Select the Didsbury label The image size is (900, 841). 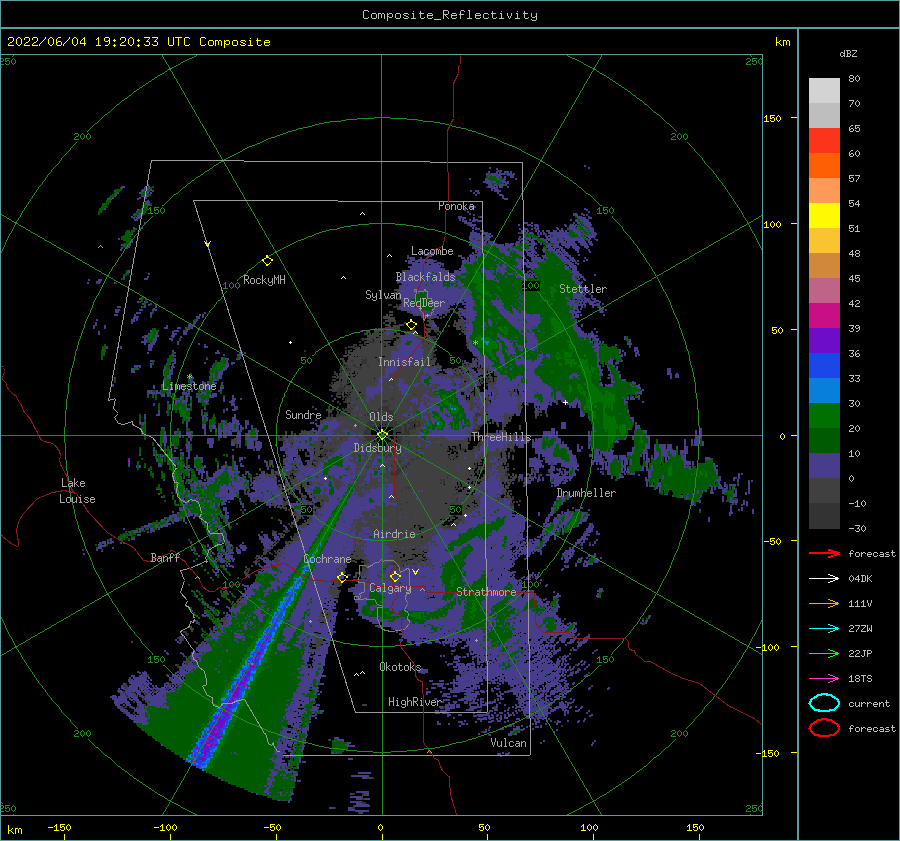tap(377, 448)
